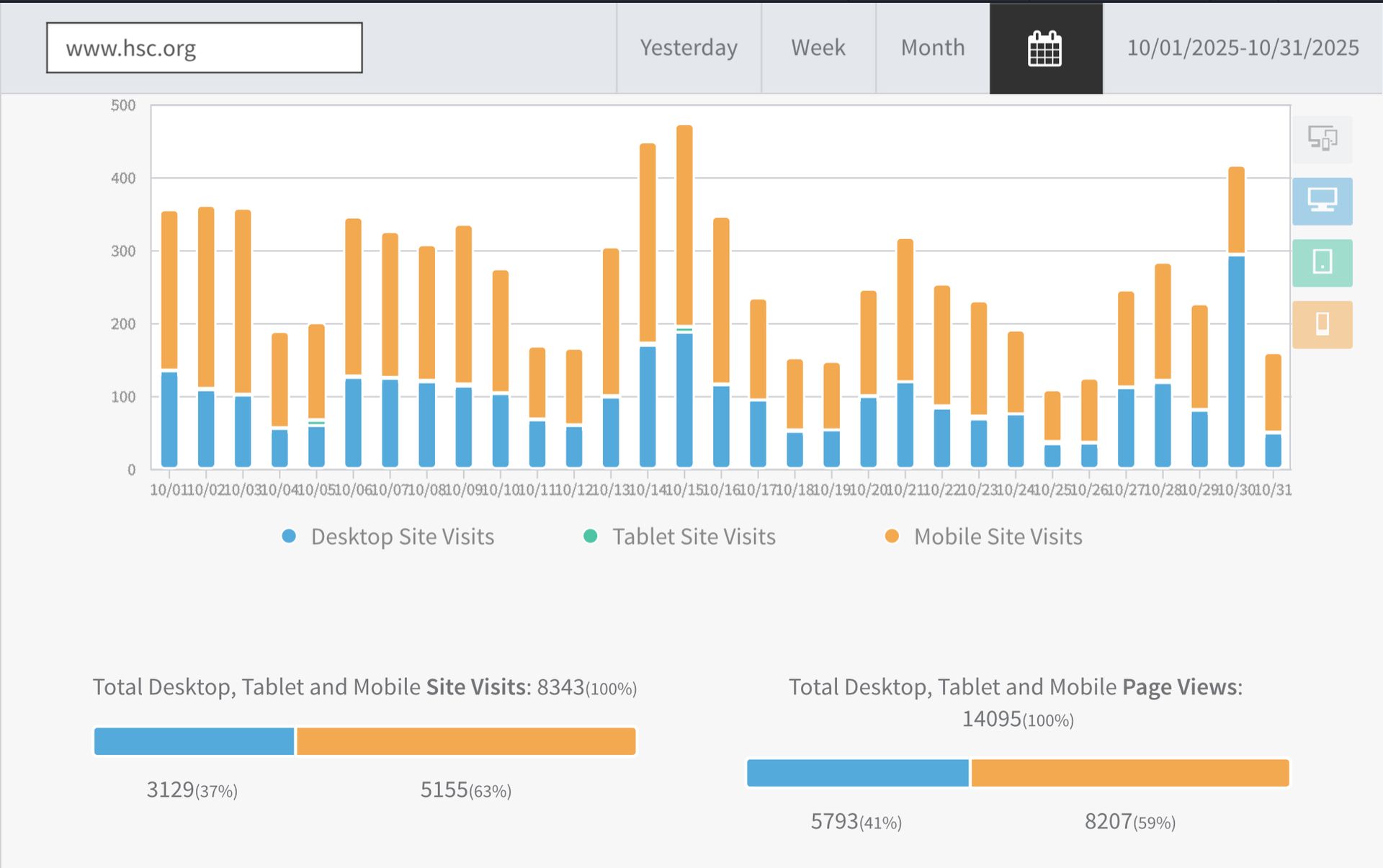Image resolution: width=1383 pixels, height=868 pixels.
Task: Switch to the Week tab
Action: [x=818, y=48]
